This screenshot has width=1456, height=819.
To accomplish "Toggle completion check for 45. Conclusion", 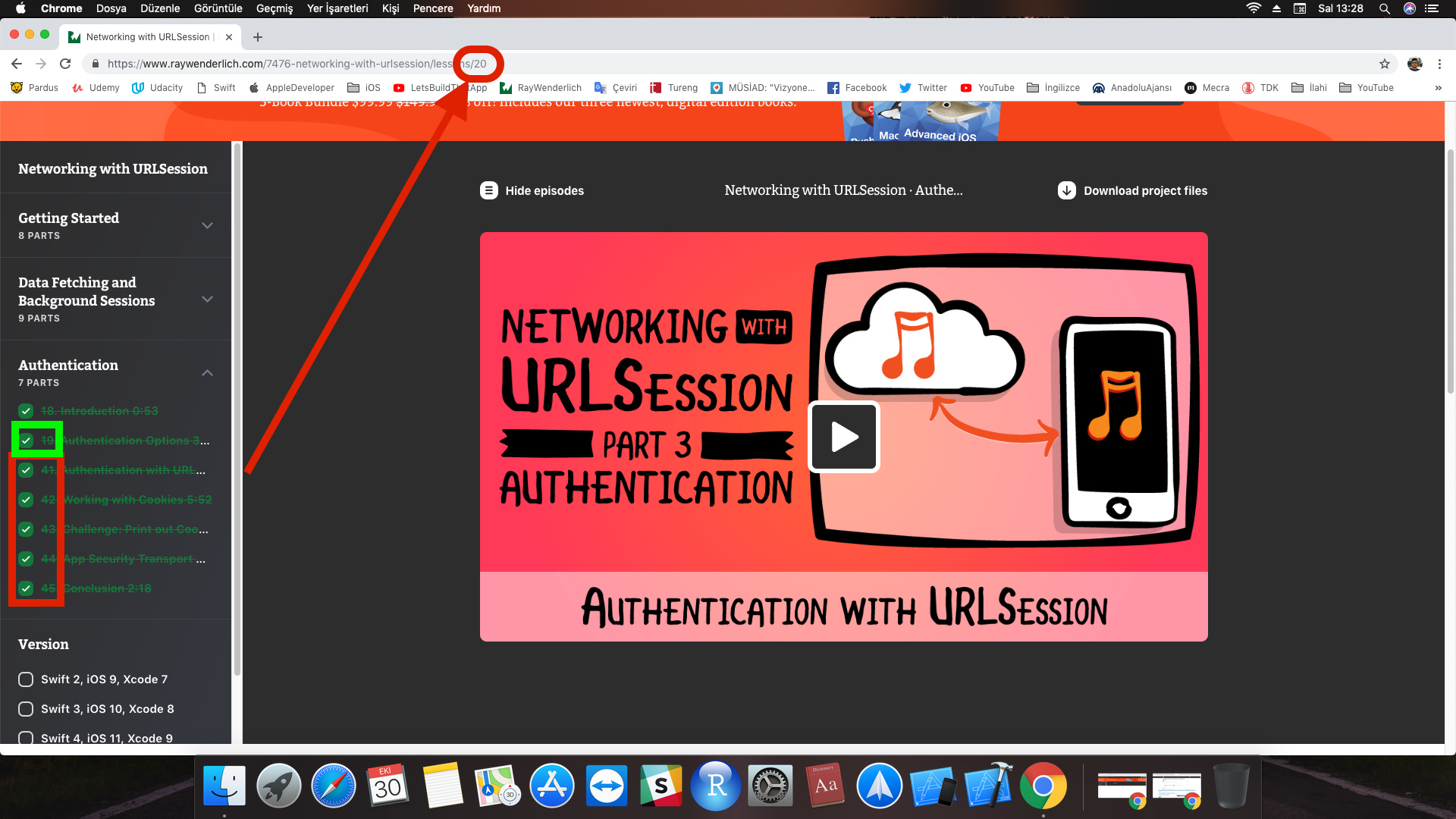I will pyautogui.click(x=26, y=588).
